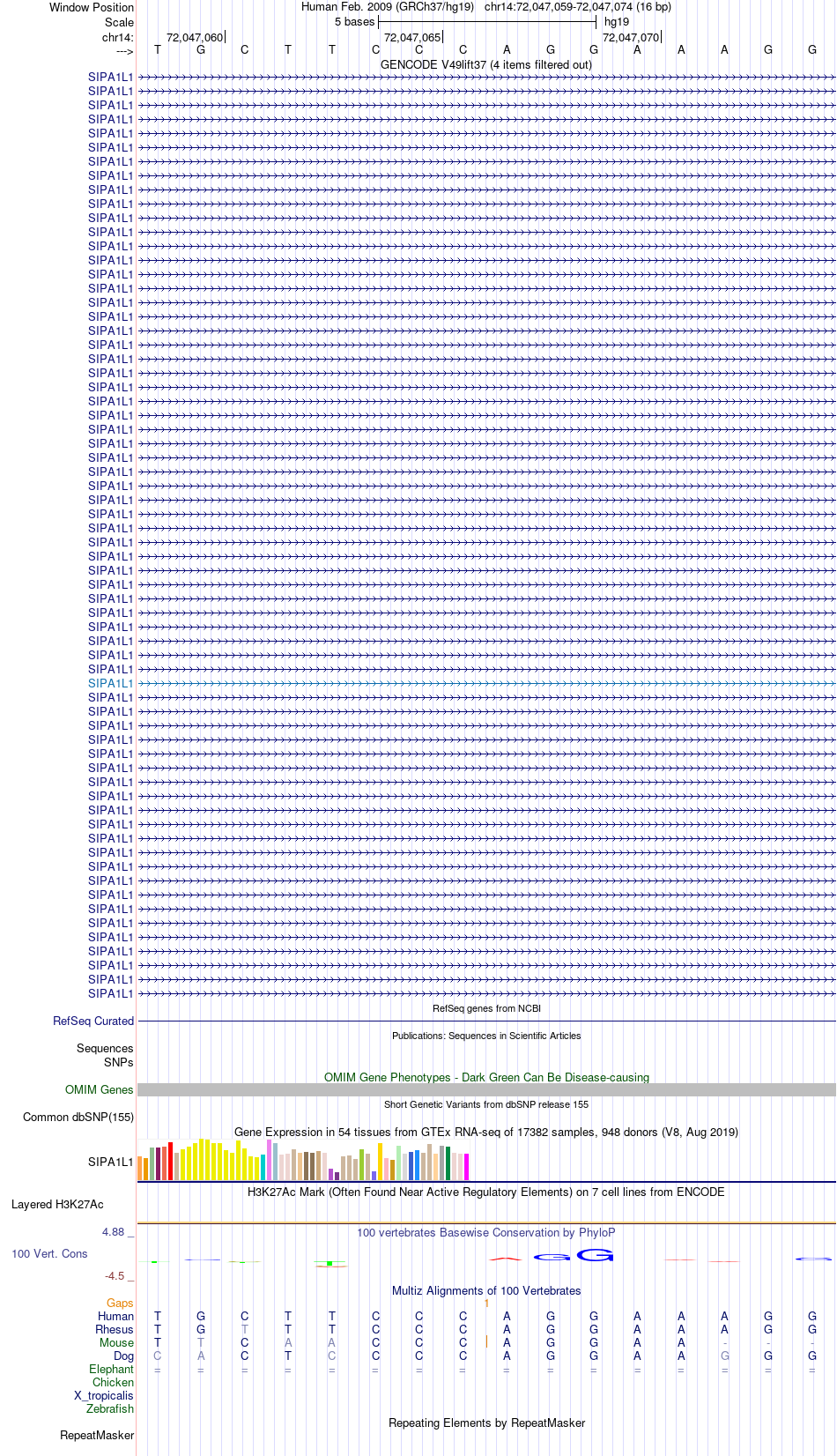
Task: Click the orange Gaps label
Action: (x=120, y=1303)
